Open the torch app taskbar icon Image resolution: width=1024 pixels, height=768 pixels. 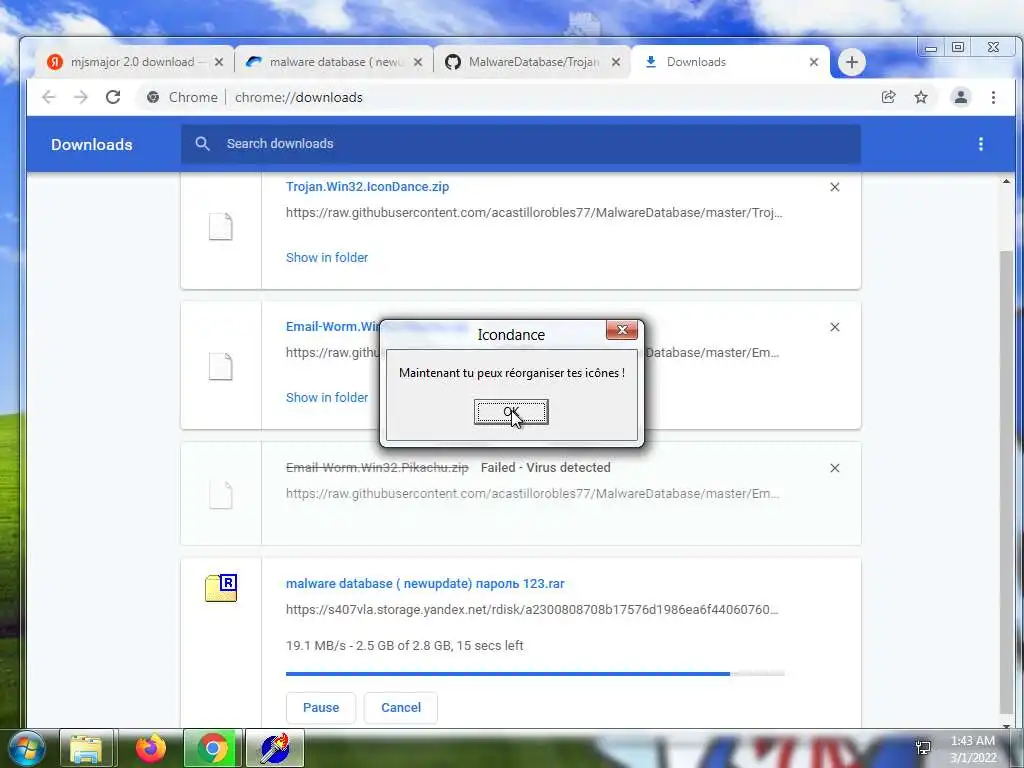point(275,748)
